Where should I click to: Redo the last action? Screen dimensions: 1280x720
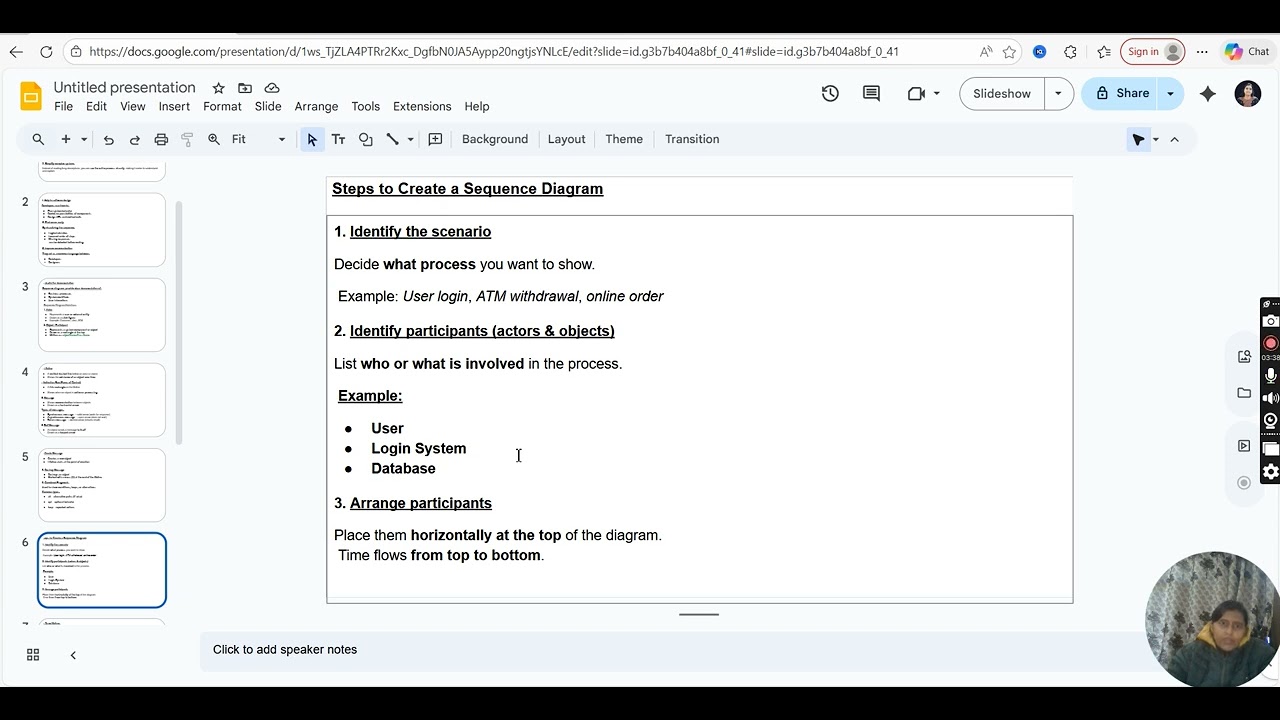pyautogui.click(x=135, y=139)
